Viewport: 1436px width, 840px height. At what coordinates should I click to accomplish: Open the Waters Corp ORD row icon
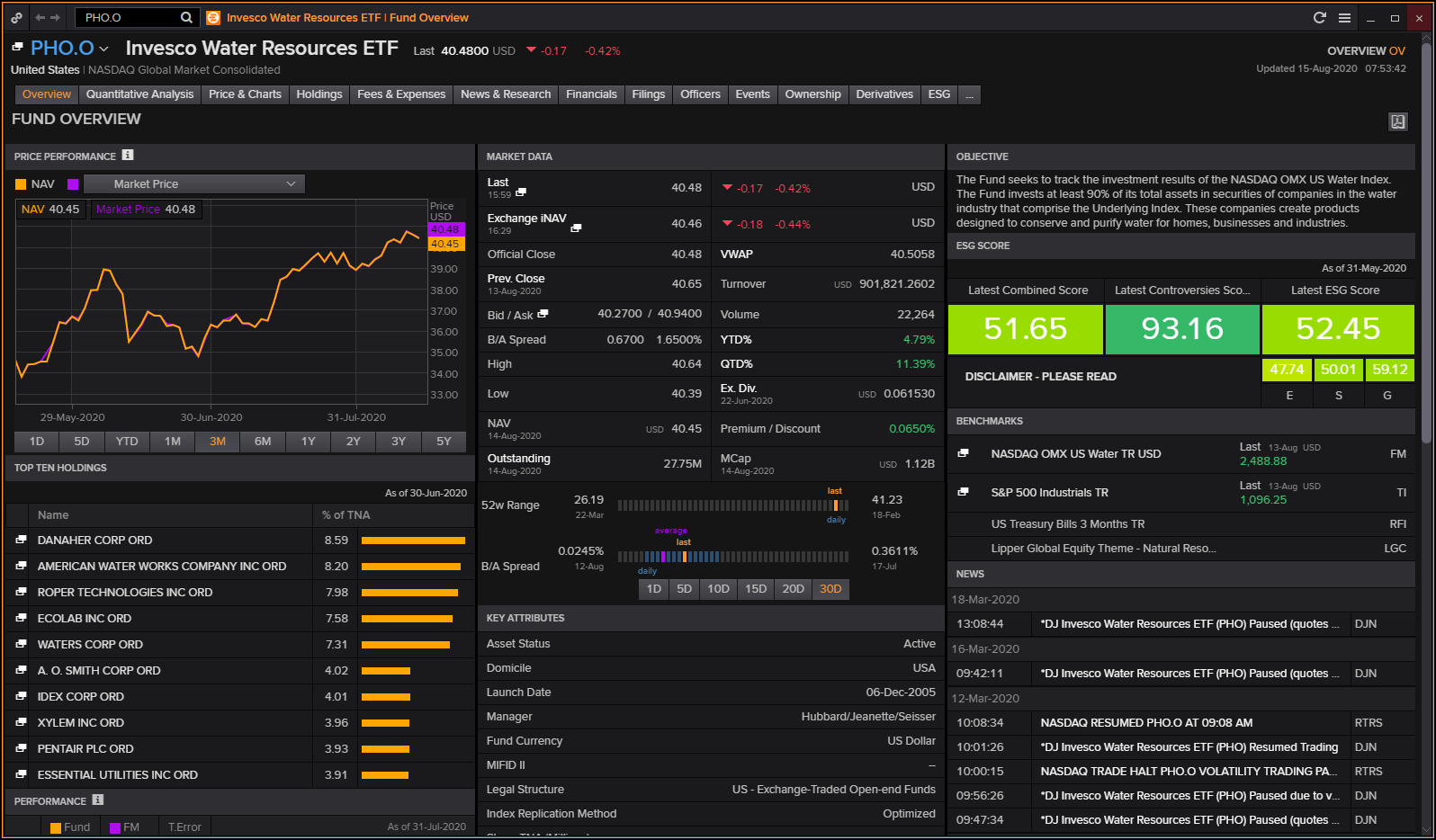pos(21,644)
